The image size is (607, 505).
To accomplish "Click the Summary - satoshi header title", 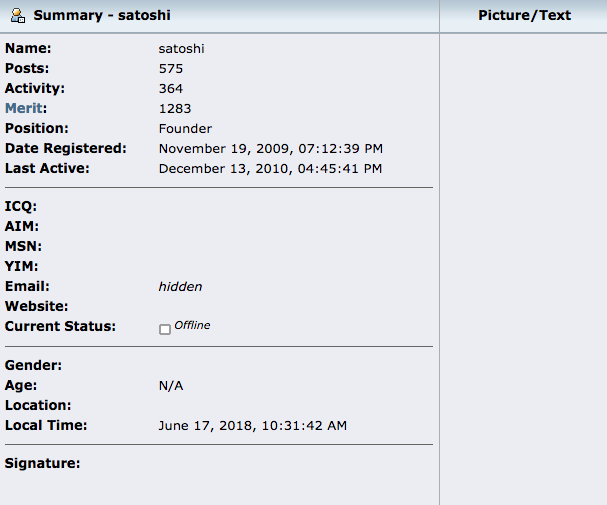I will 102,16.
